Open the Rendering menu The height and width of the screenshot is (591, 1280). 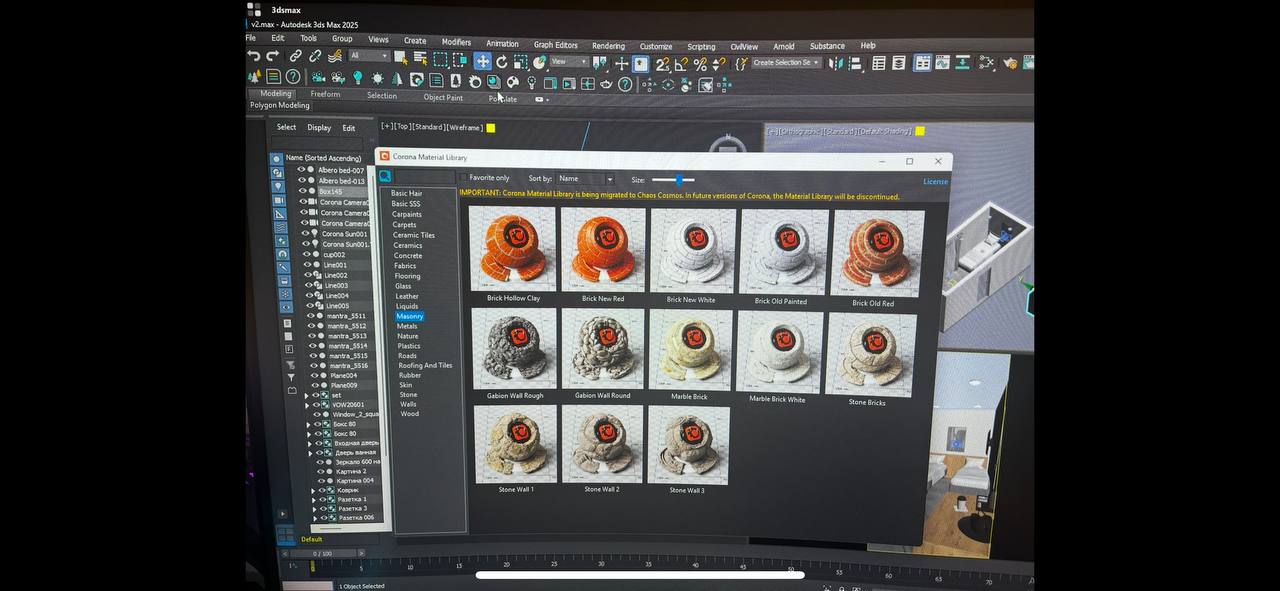point(608,45)
